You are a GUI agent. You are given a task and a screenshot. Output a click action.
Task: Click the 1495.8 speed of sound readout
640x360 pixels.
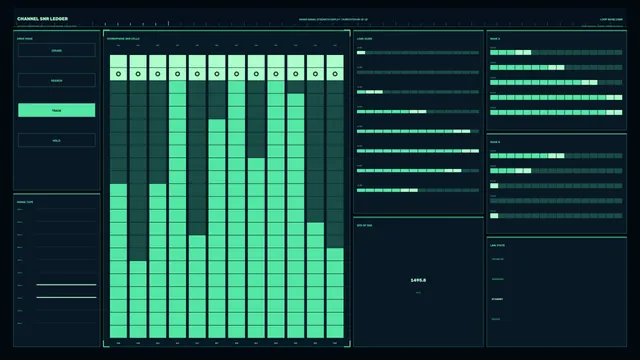[418, 280]
